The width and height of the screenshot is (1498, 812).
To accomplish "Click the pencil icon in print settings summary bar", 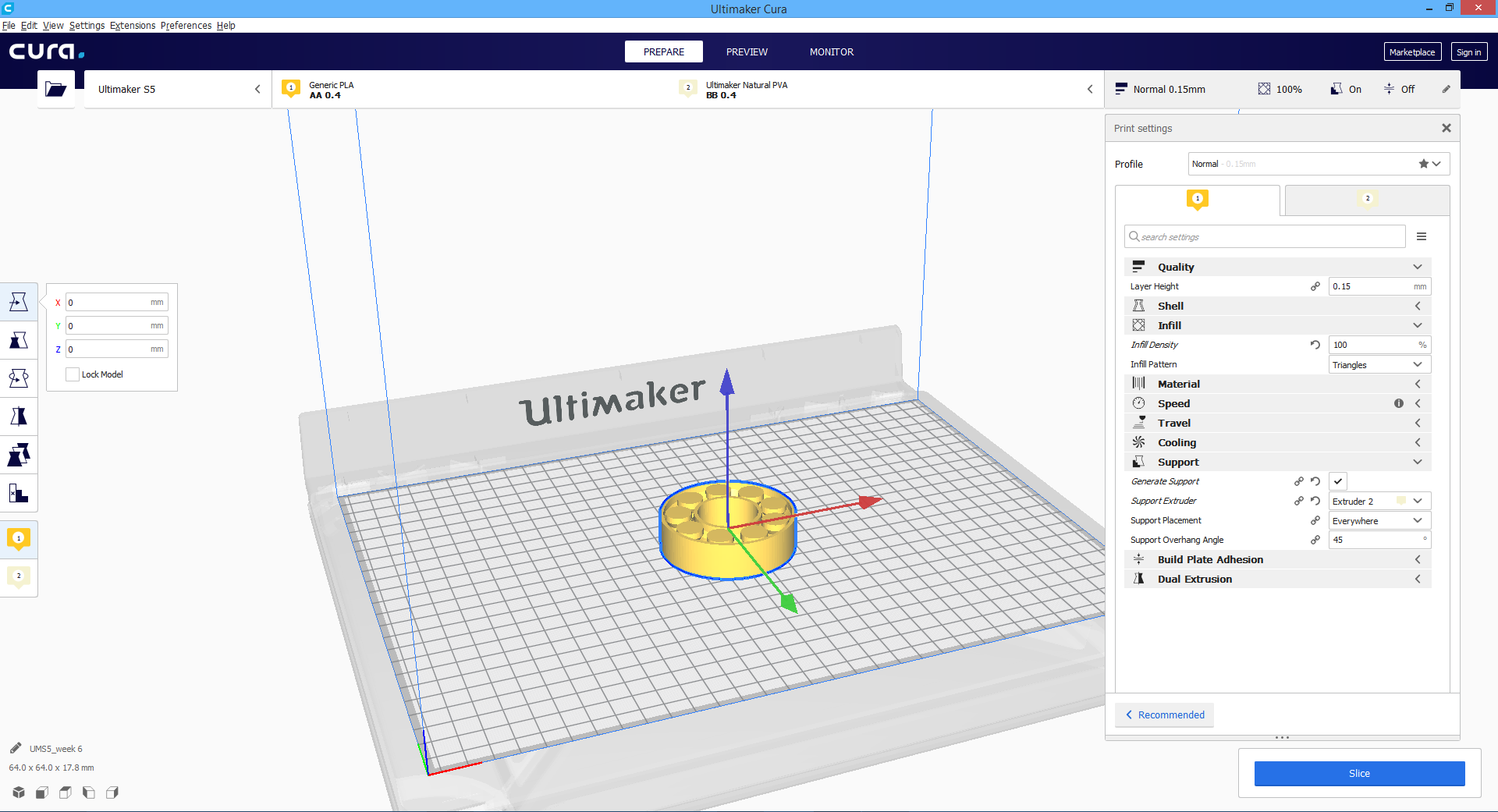I will pos(1446,89).
